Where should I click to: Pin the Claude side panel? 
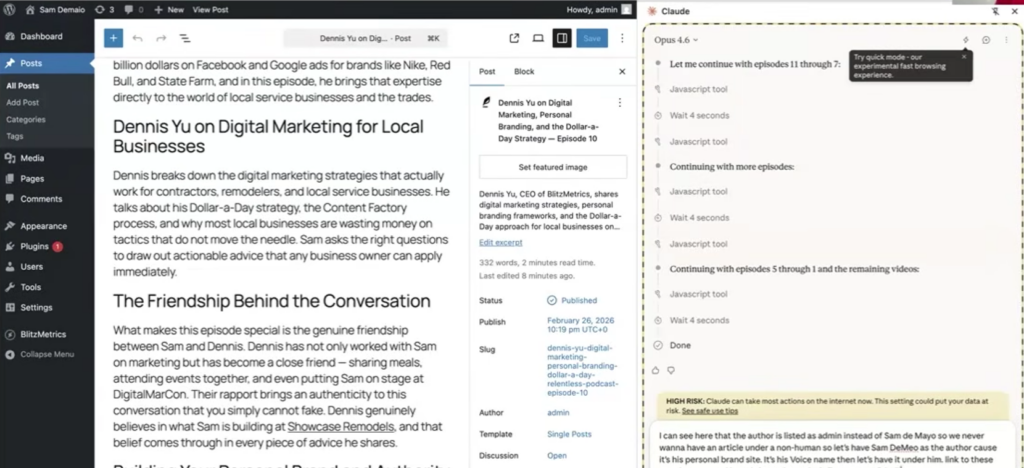995,10
